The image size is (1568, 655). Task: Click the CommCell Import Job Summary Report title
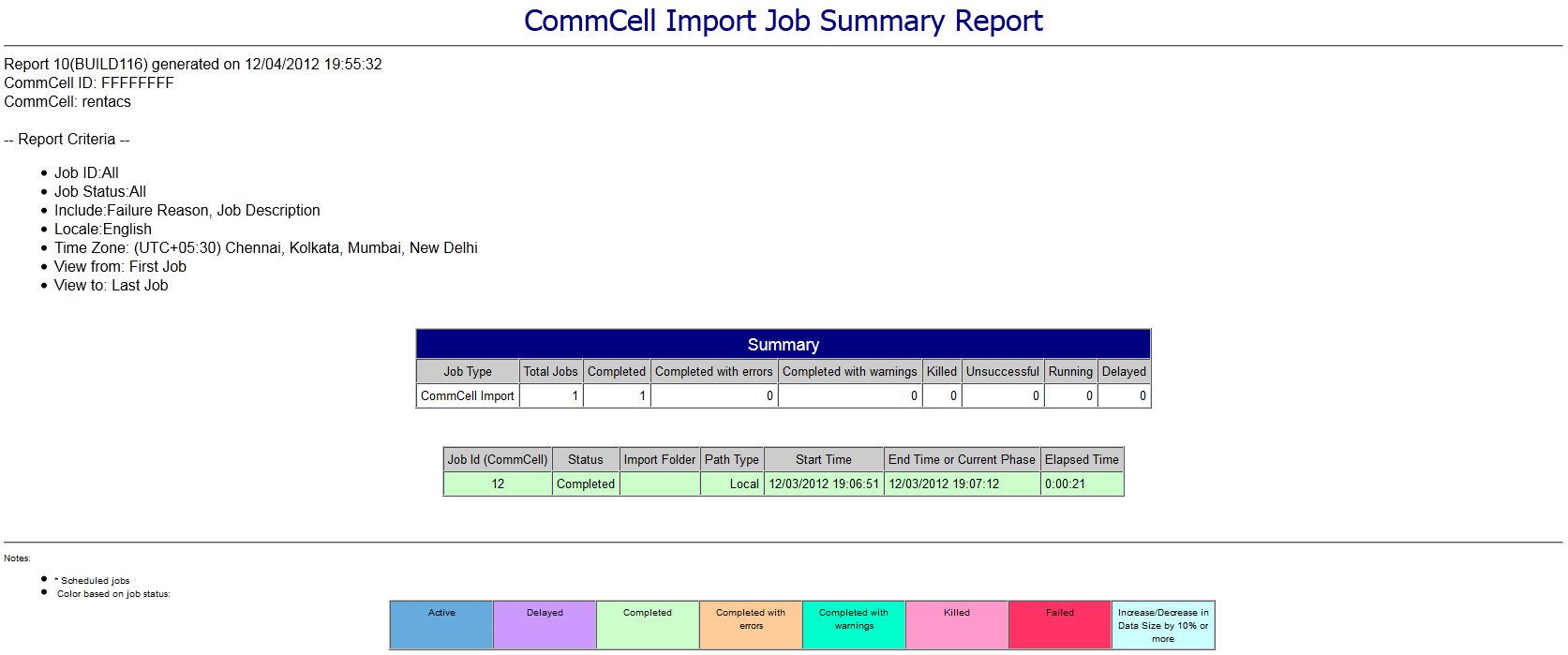(784, 21)
